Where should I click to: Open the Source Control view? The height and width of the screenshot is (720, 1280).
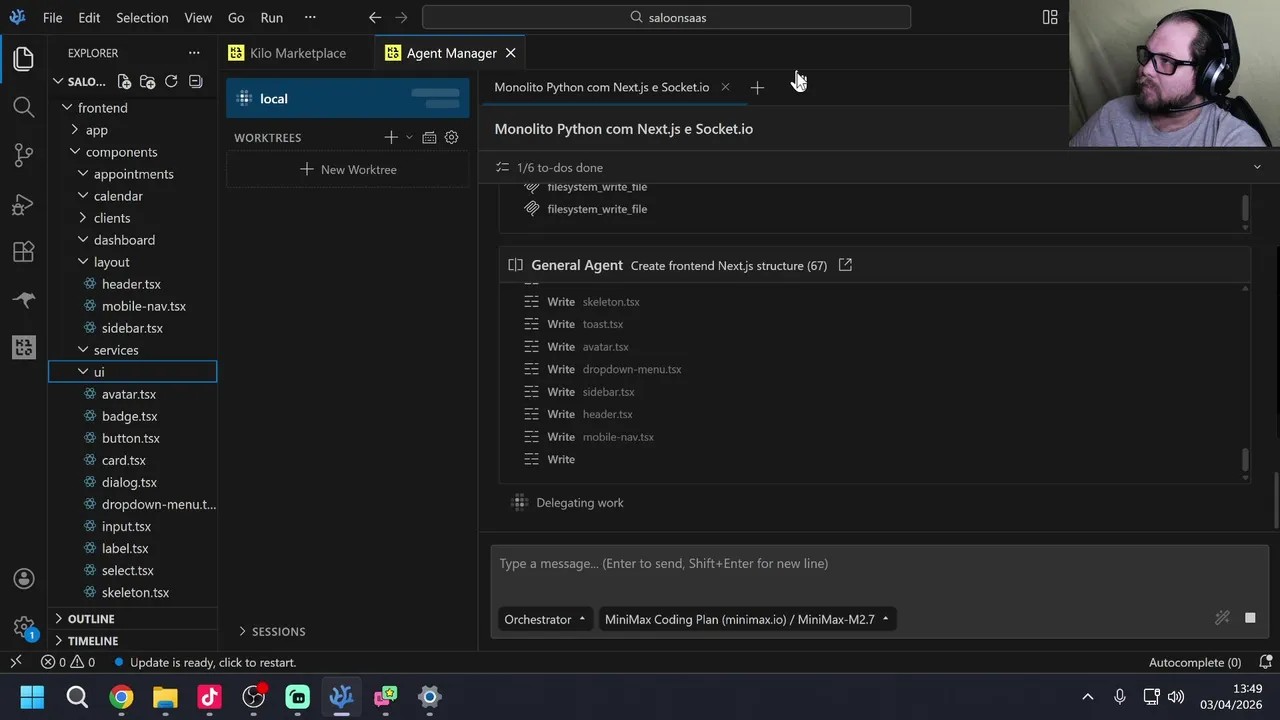(24, 155)
